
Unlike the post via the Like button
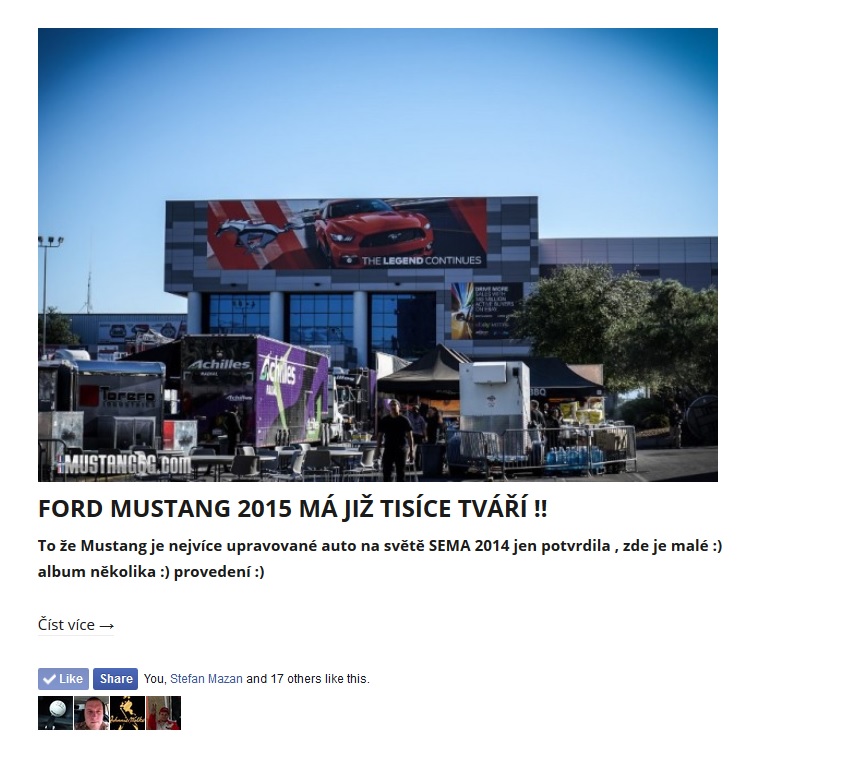(x=63, y=679)
